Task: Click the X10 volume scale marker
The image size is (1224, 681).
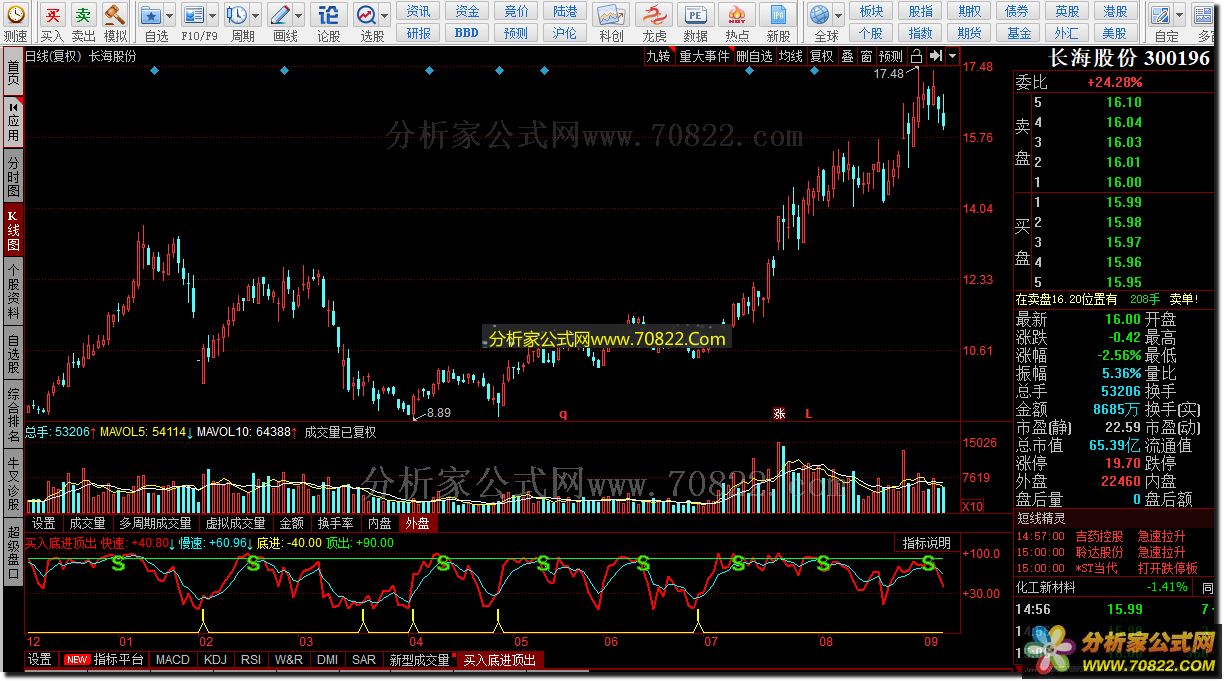Action: 971,507
